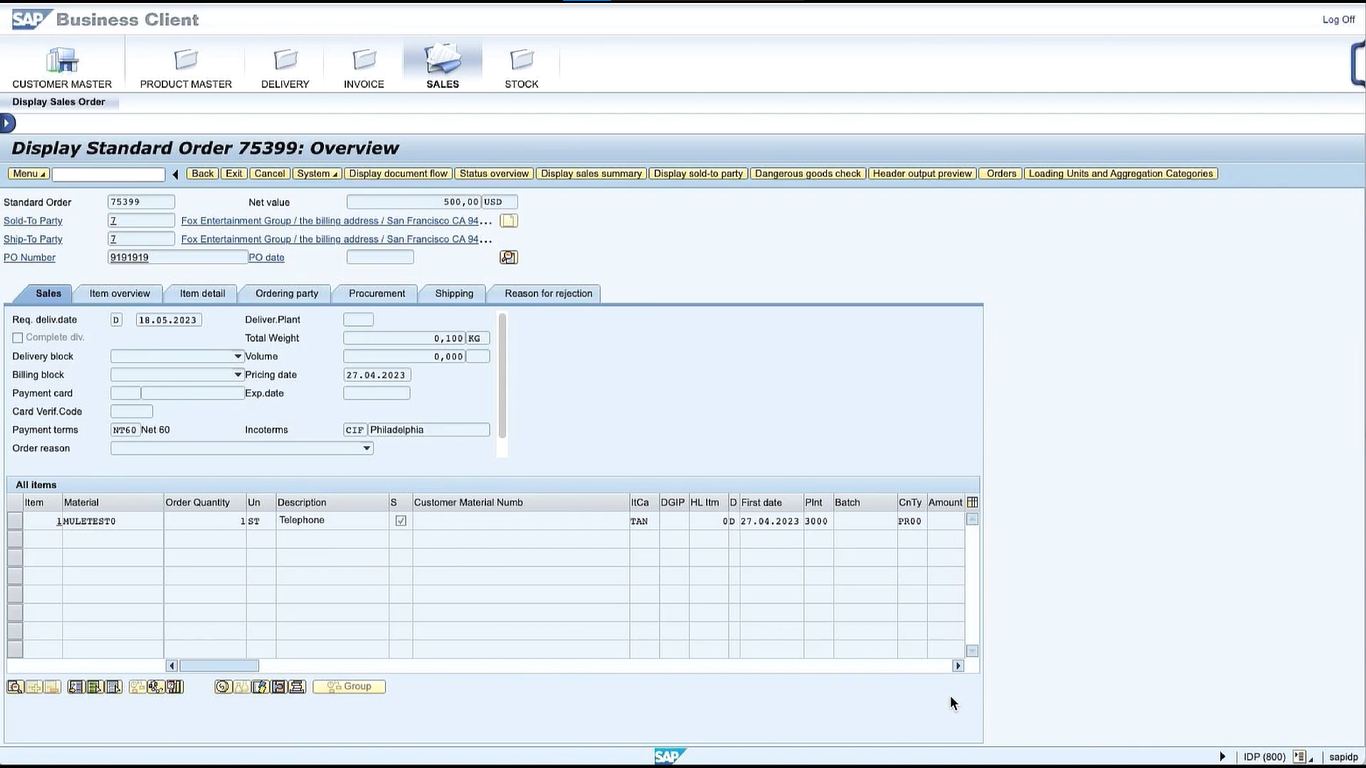Screen dimensions: 1366x768
Task: Switch to the Ordering party tab
Action: (287, 294)
